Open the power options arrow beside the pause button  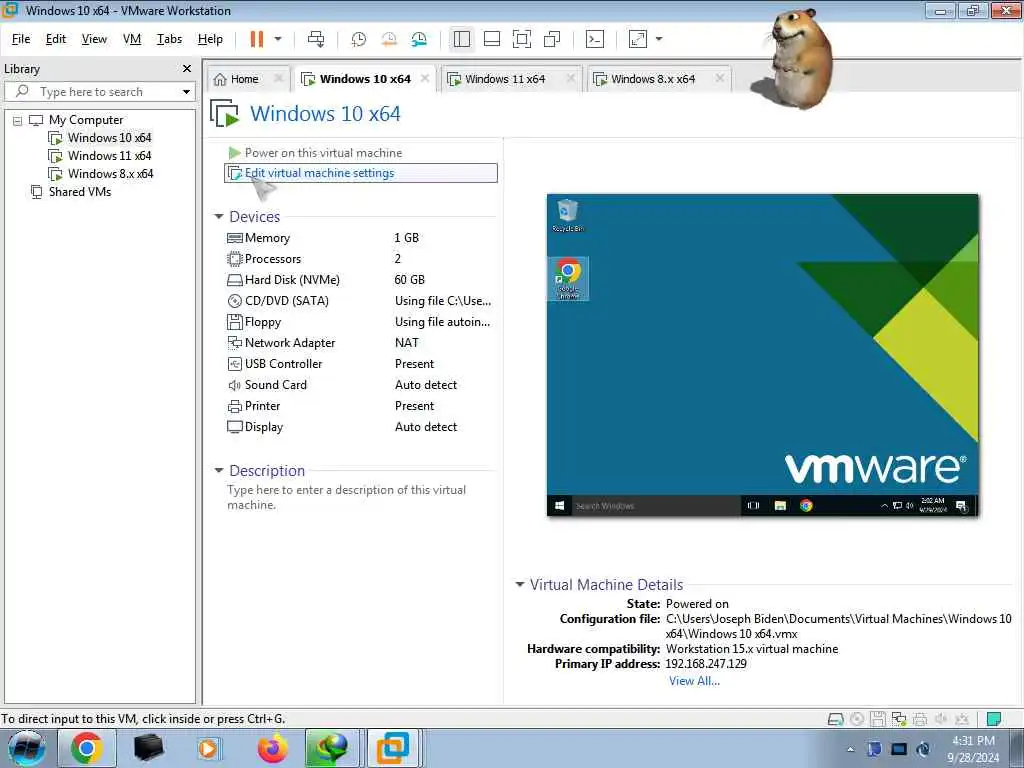(278, 39)
